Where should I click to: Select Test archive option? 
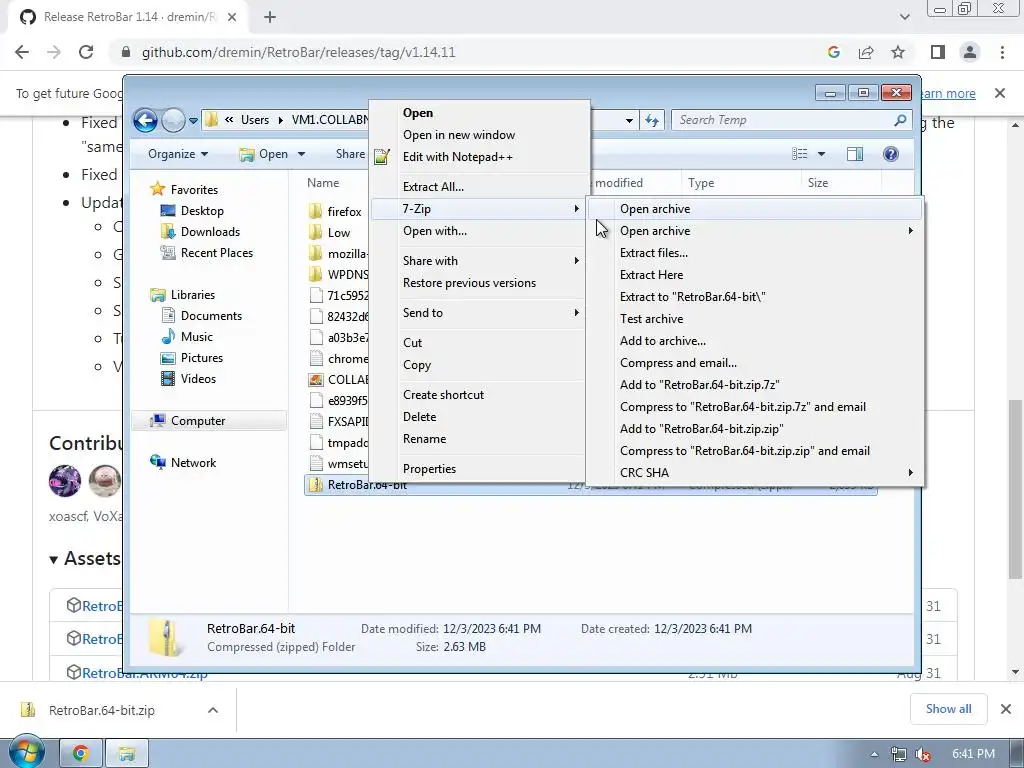coord(756,319)
